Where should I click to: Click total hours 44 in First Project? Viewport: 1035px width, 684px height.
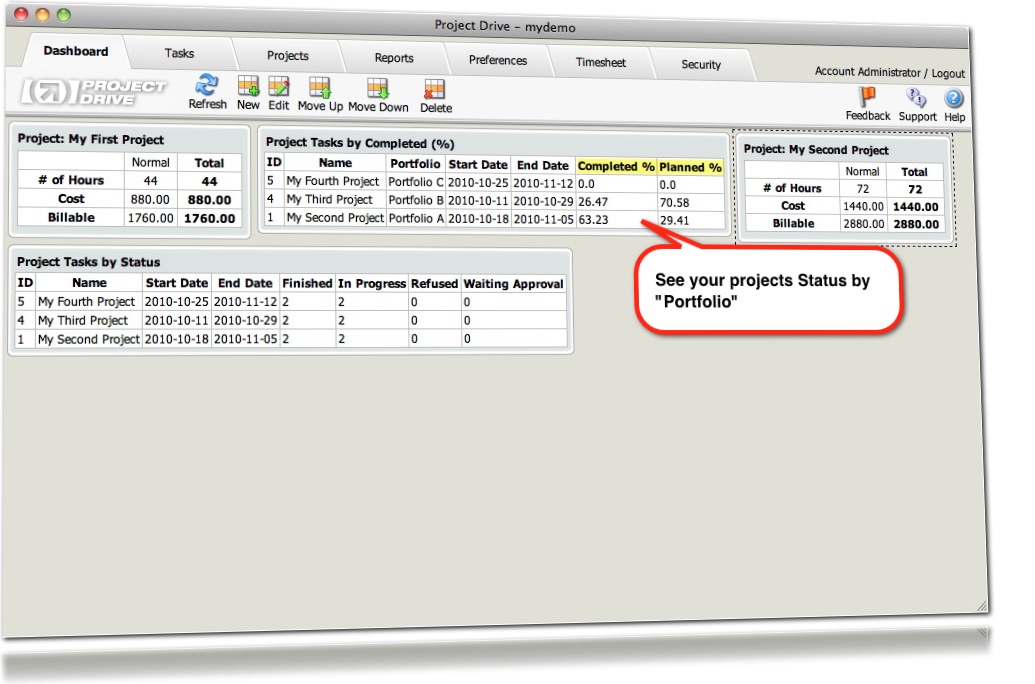209,182
